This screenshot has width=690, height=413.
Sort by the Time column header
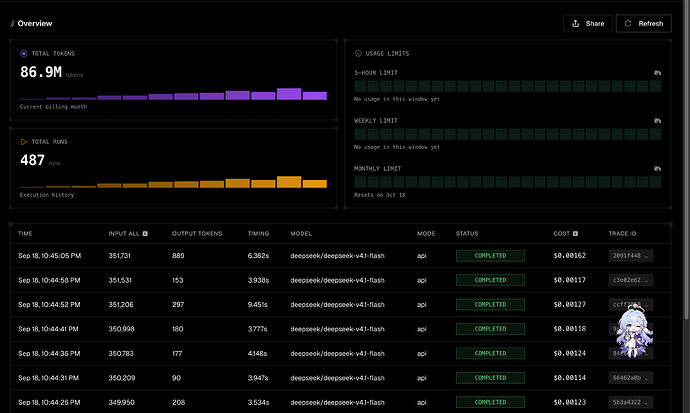25,234
